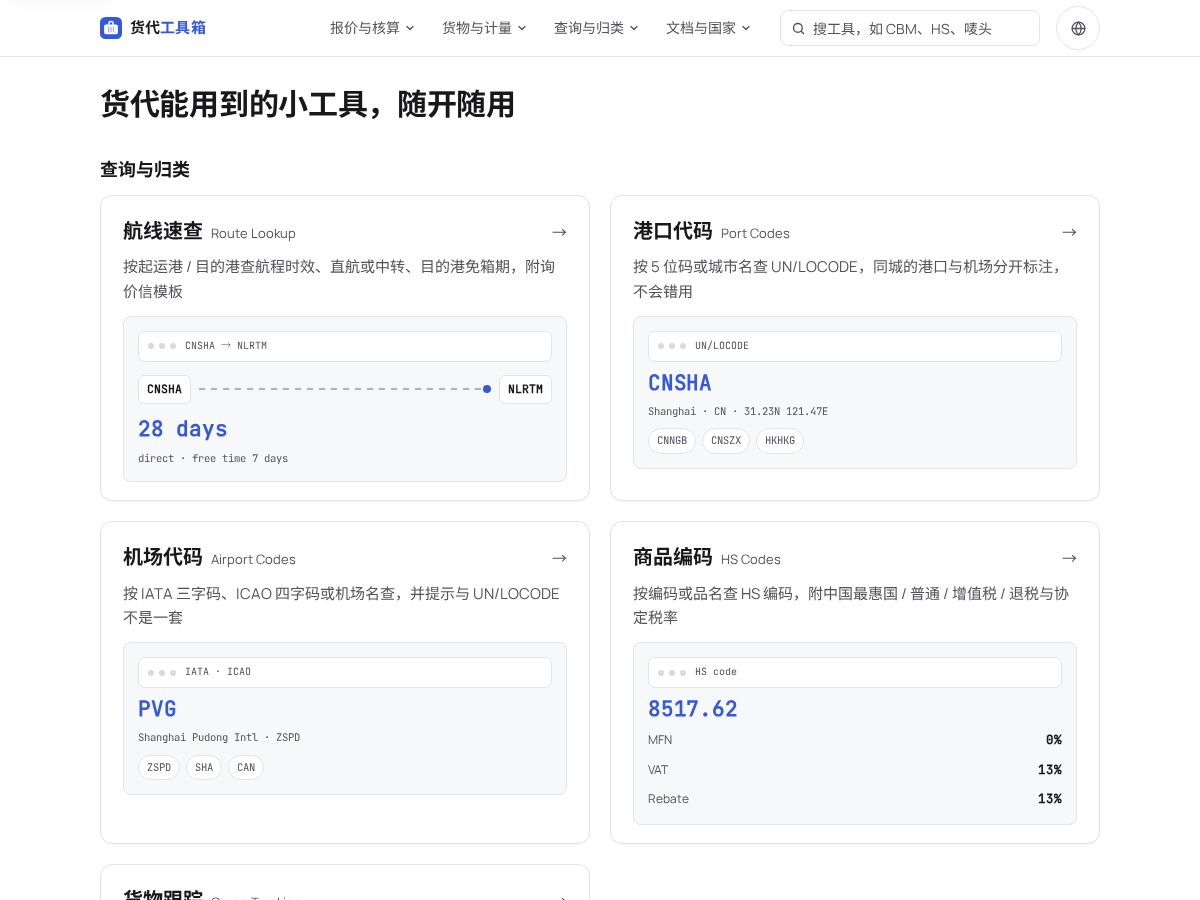The height and width of the screenshot is (900, 1200).
Task: Select the CNNGB port code chip
Action: point(672,441)
